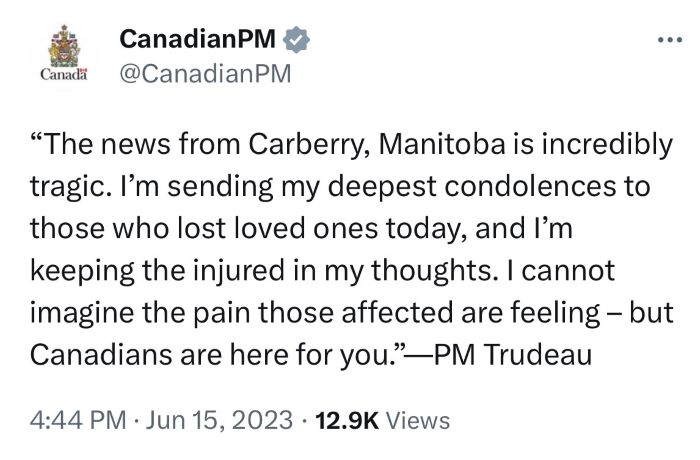Click the word thoughts in the post
Viewport: 700px width, 460px height.
coord(434,272)
